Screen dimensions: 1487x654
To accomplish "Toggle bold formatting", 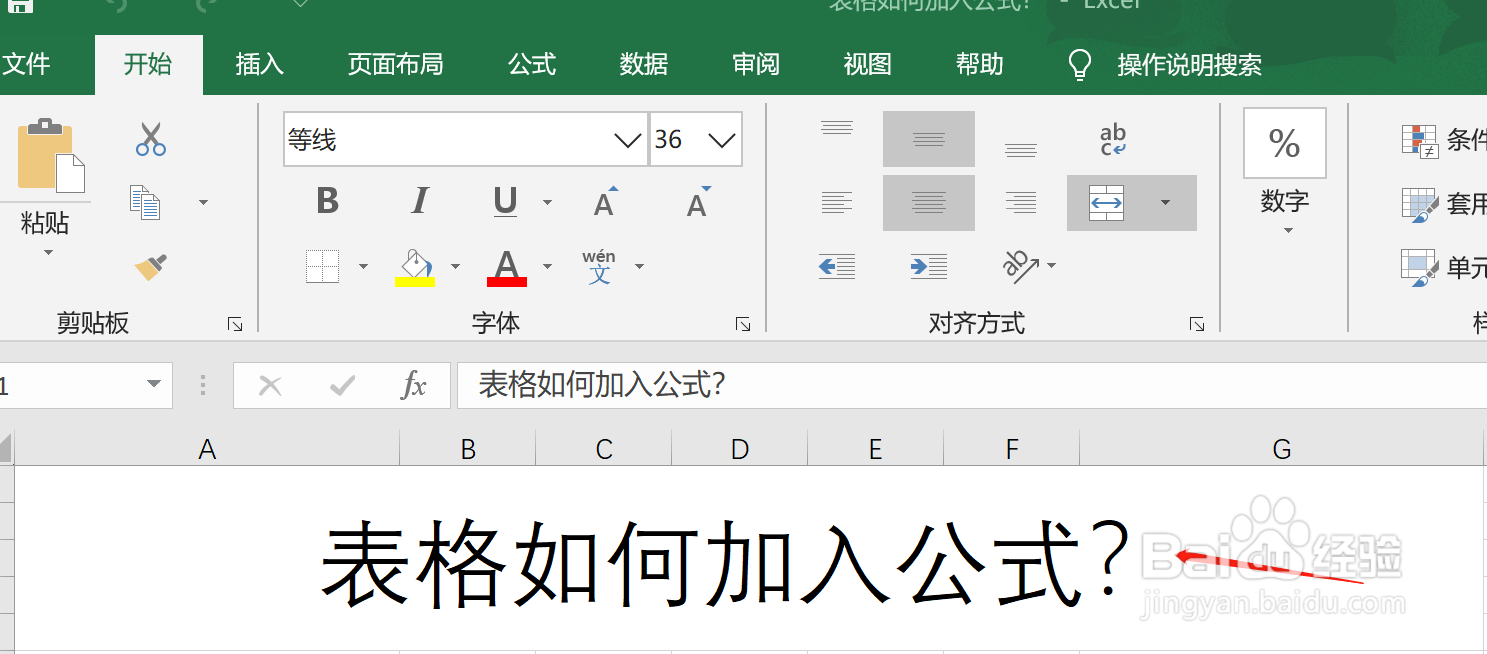I will (x=326, y=202).
